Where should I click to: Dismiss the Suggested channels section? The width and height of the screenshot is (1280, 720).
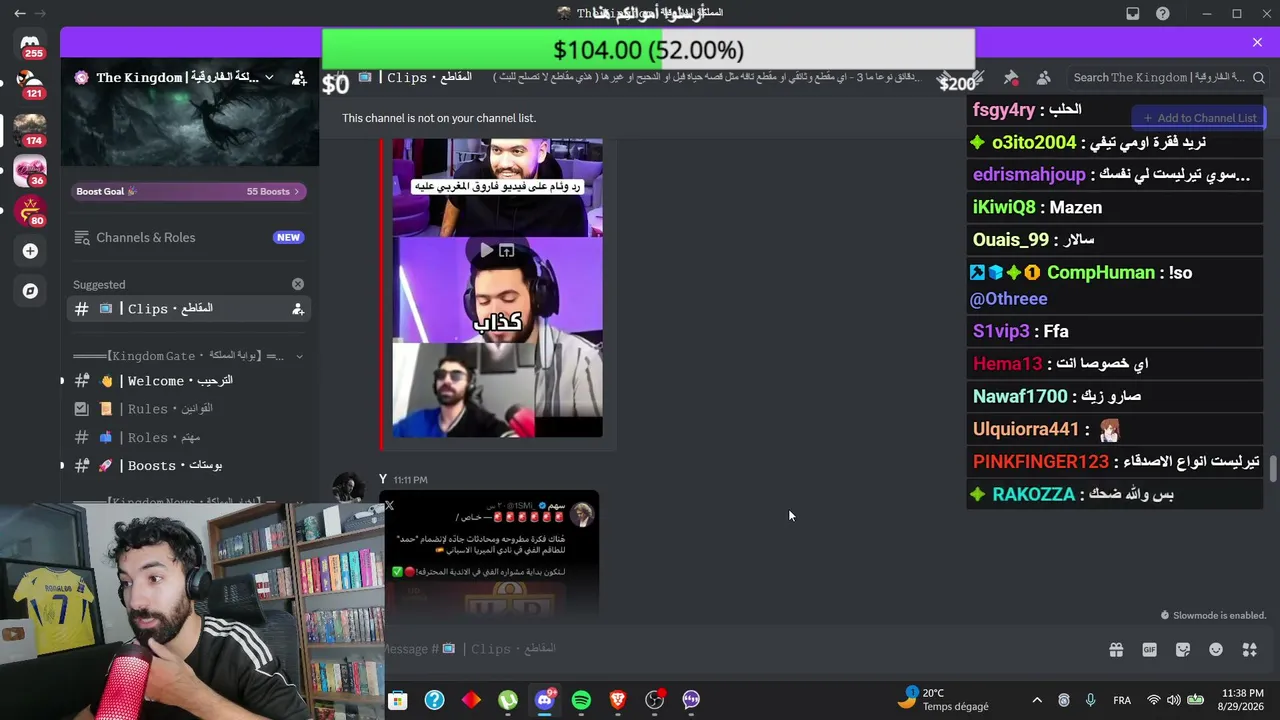click(x=297, y=284)
